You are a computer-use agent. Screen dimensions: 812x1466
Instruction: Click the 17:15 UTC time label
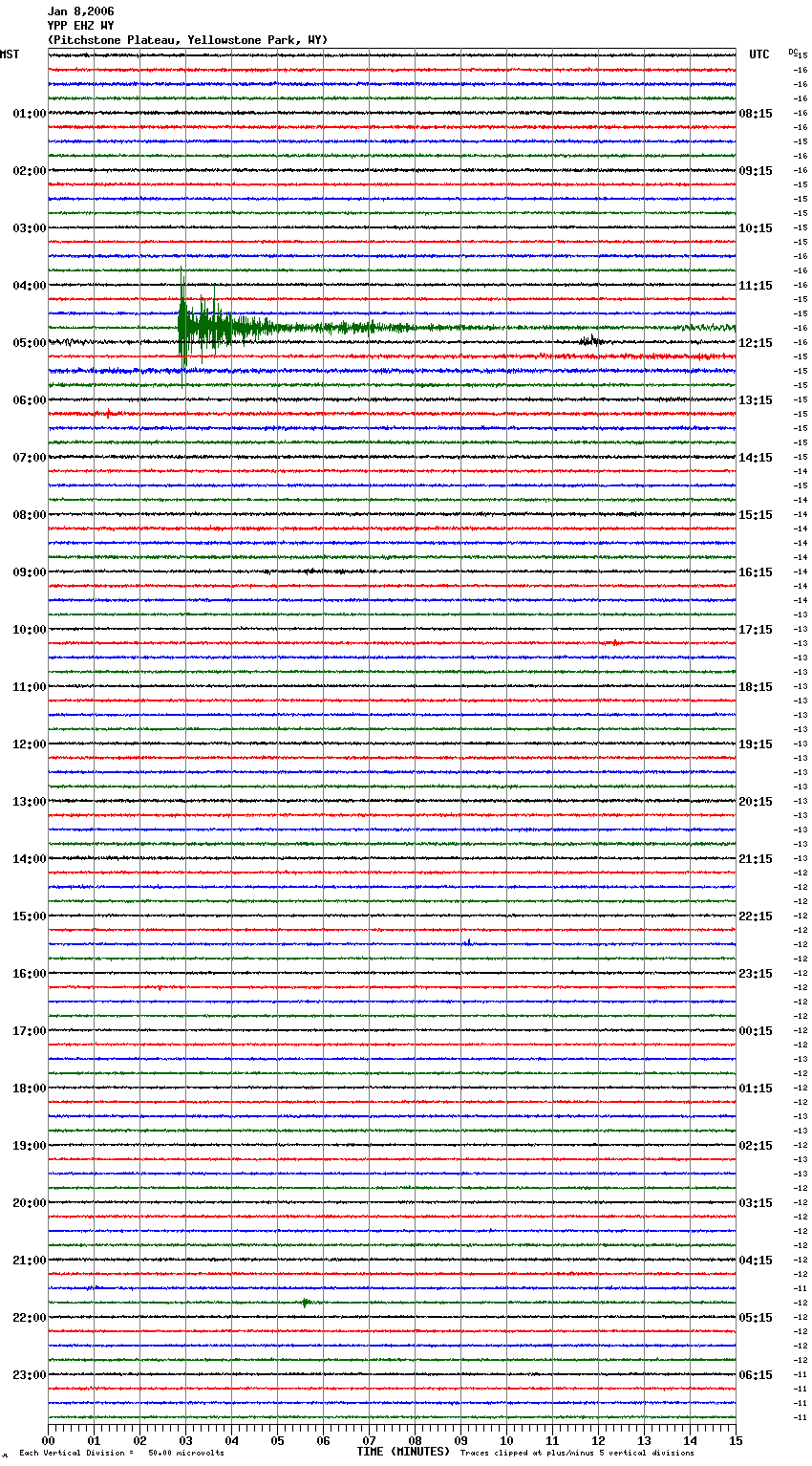tap(756, 630)
